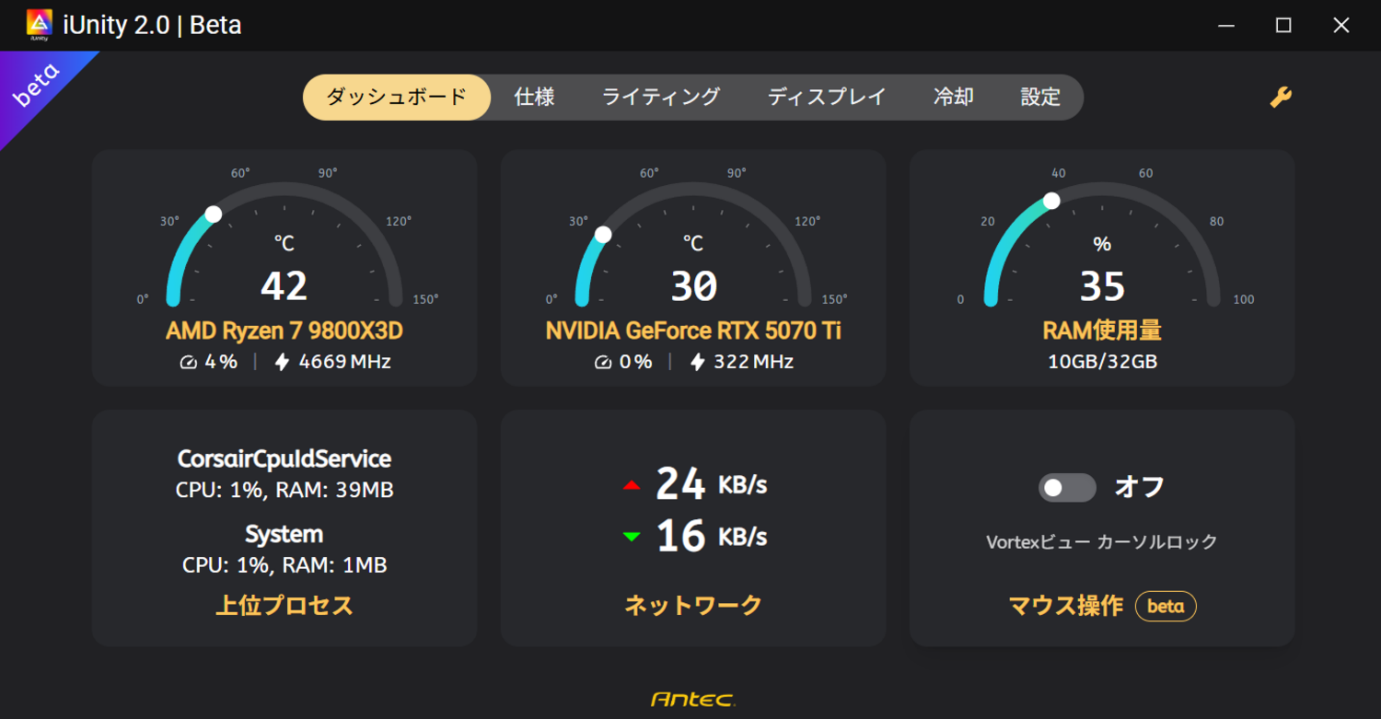Toggle the Vortexビュー カーソルロック switch
The height and width of the screenshot is (719, 1381).
click(x=1067, y=488)
